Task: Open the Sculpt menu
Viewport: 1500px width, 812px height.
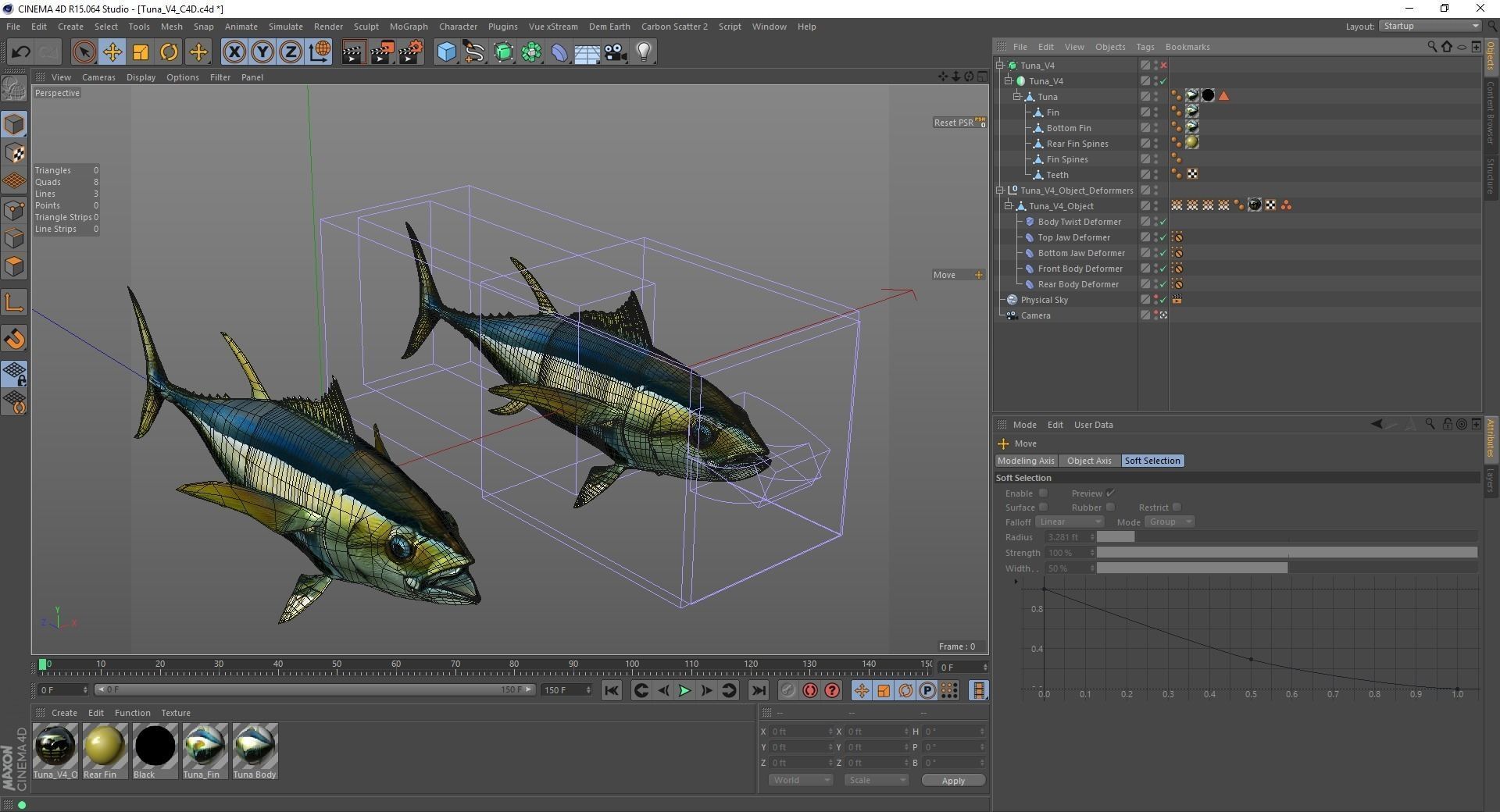Action: 366,27
